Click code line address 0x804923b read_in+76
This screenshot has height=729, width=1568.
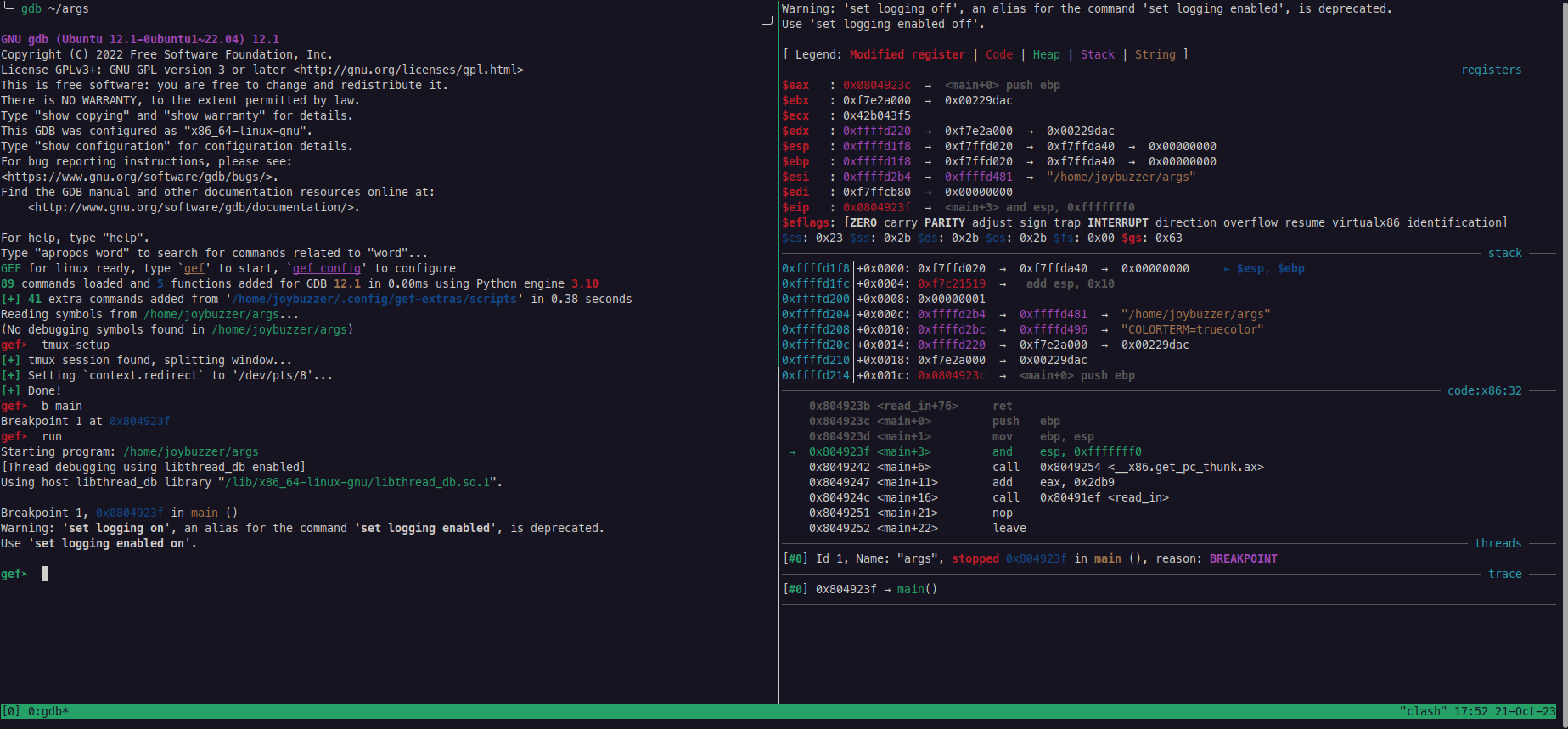click(x=884, y=406)
